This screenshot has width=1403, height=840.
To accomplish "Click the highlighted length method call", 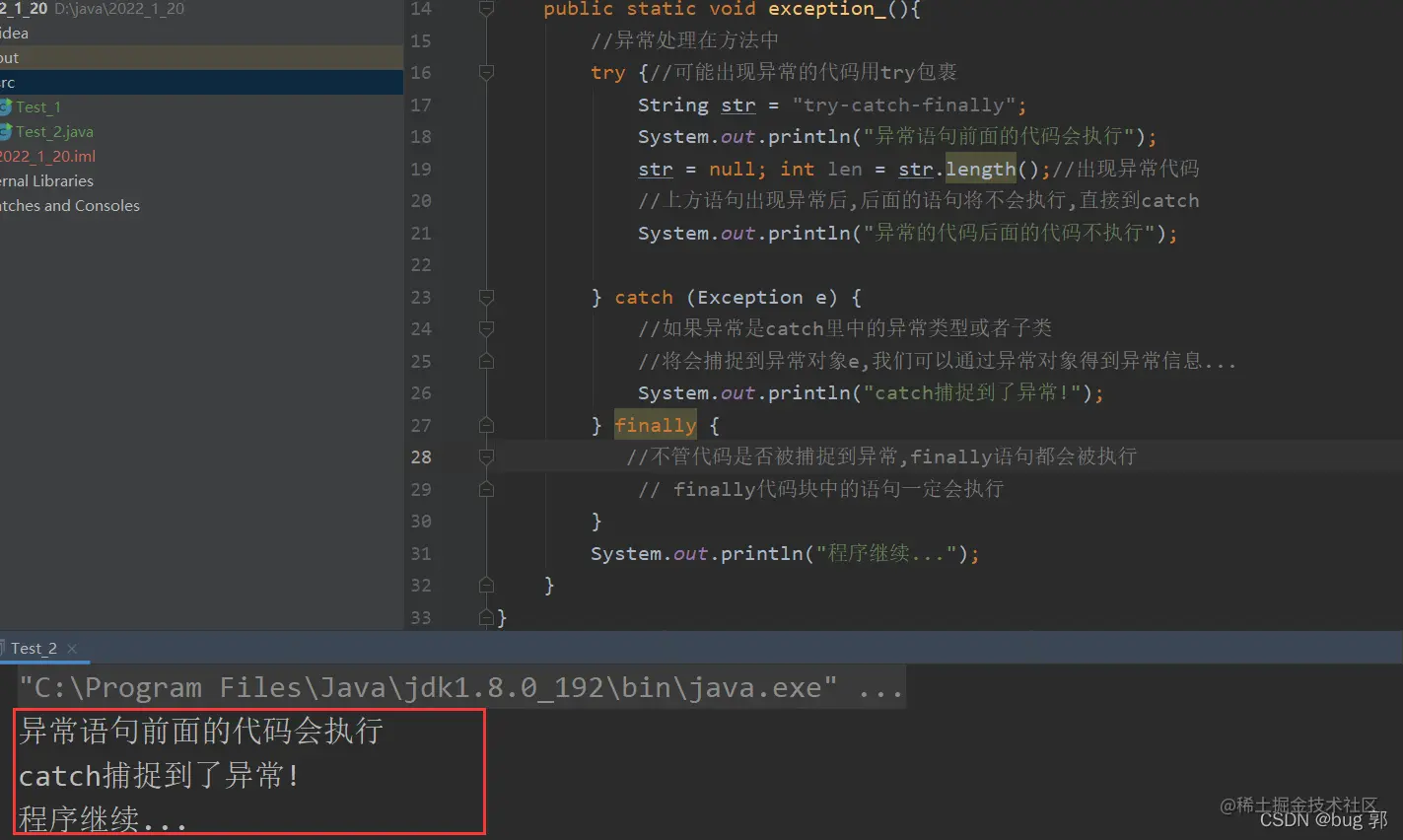I will pos(981,170).
